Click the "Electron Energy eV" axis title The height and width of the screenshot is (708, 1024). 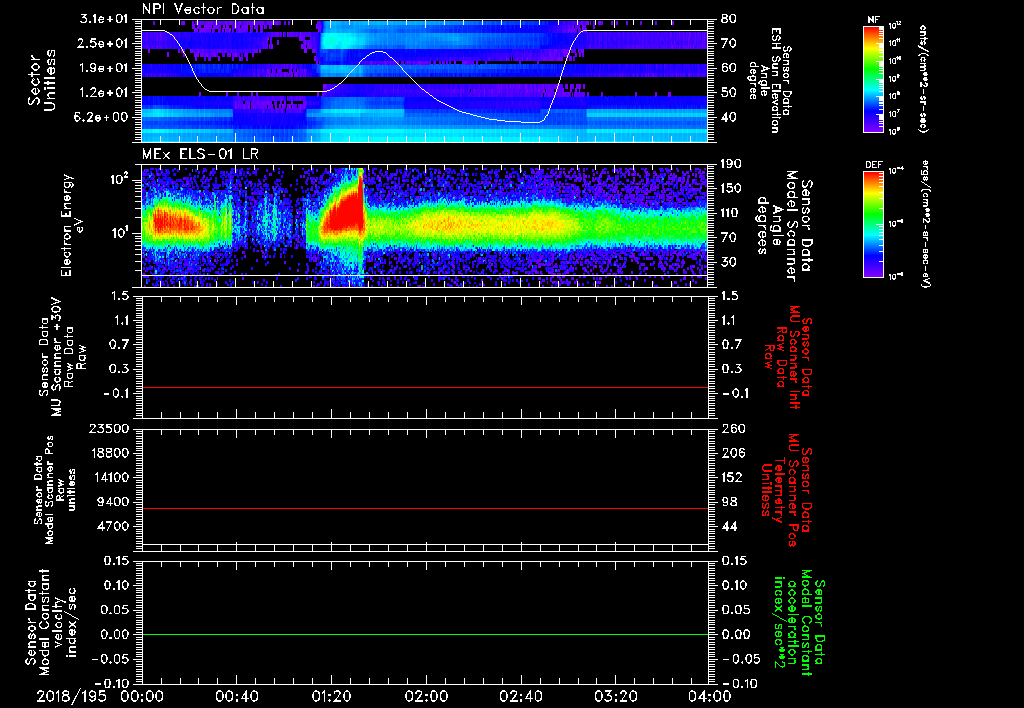(x=74, y=225)
